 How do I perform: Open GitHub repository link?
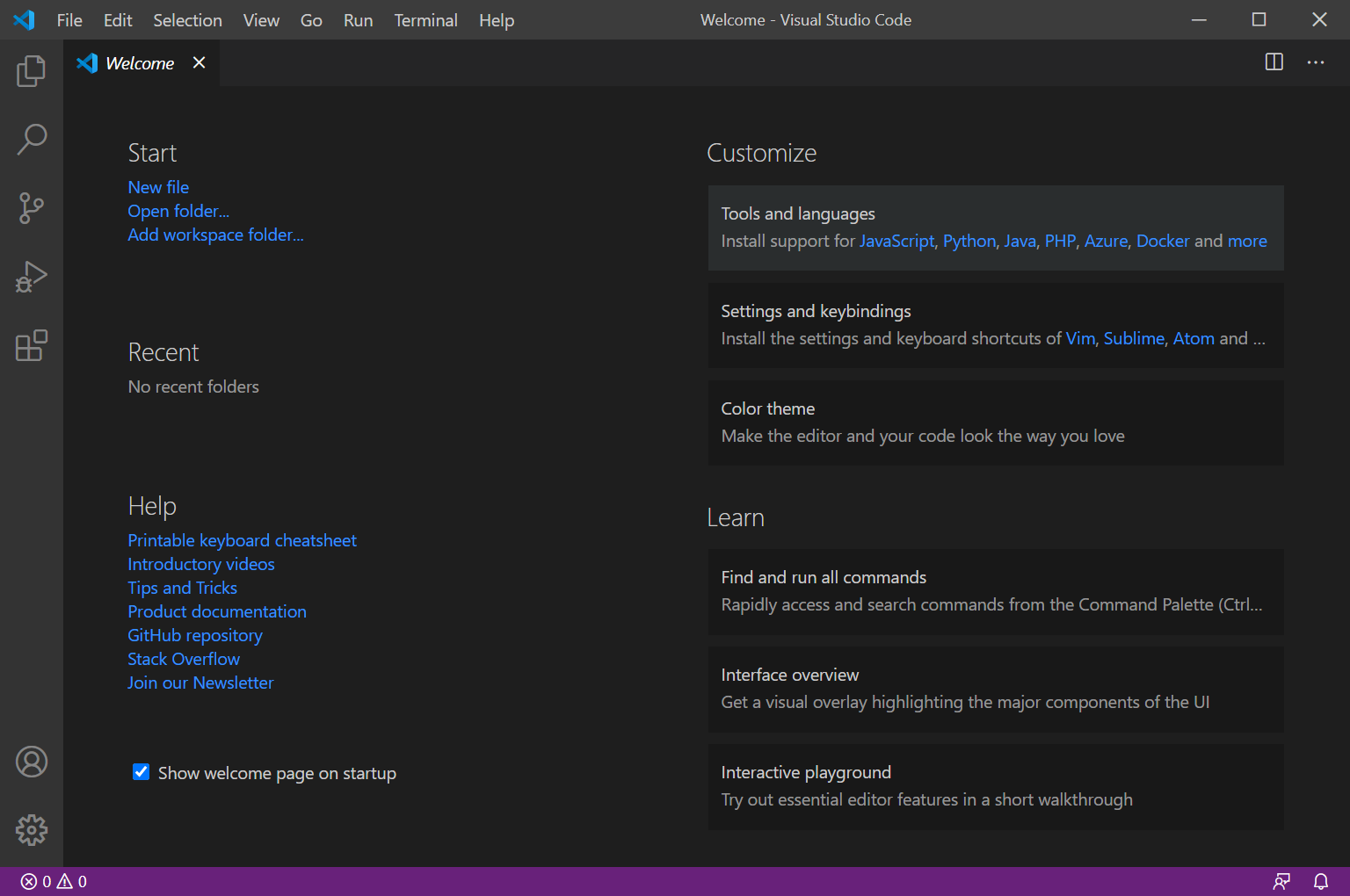pyautogui.click(x=195, y=635)
